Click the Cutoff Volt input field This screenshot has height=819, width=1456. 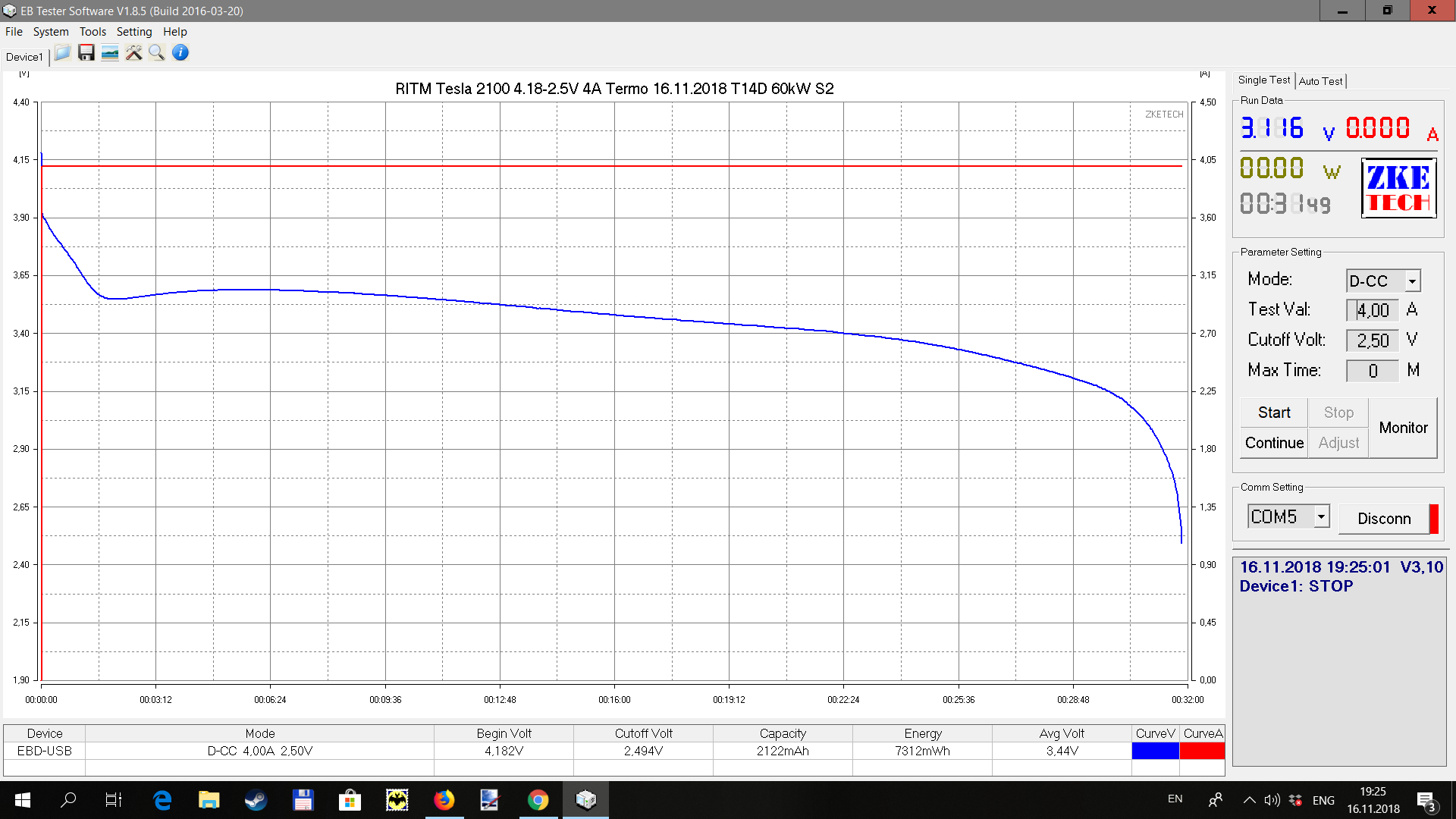(x=1373, y=340)
